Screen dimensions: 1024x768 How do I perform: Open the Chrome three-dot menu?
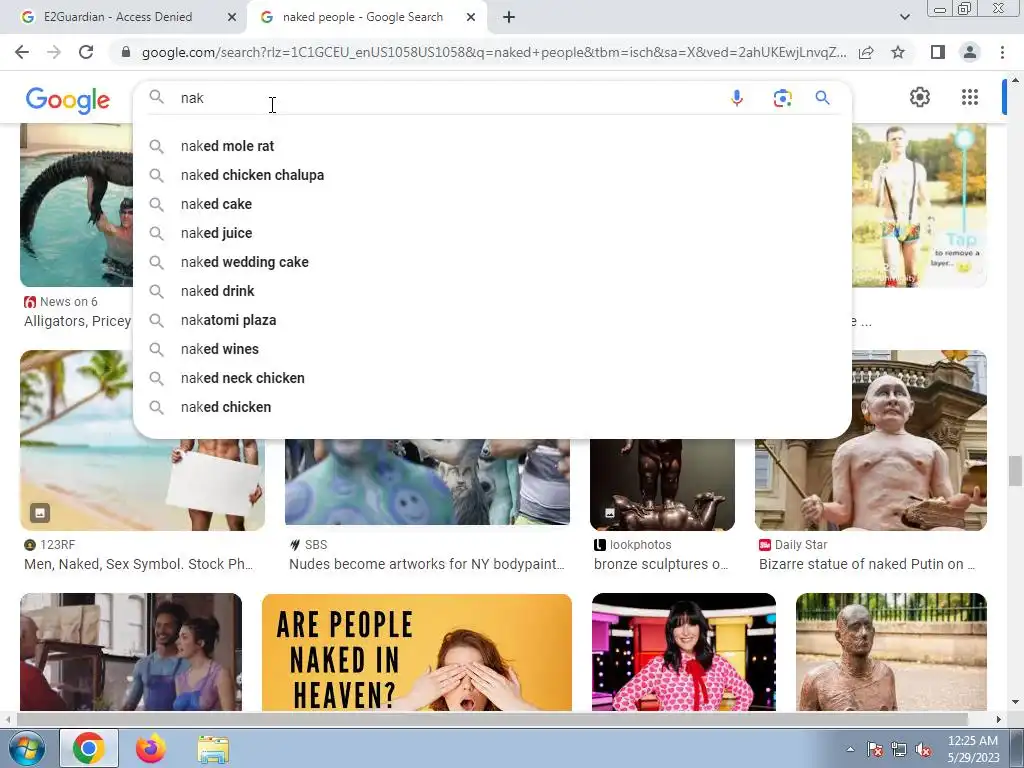1002,52
